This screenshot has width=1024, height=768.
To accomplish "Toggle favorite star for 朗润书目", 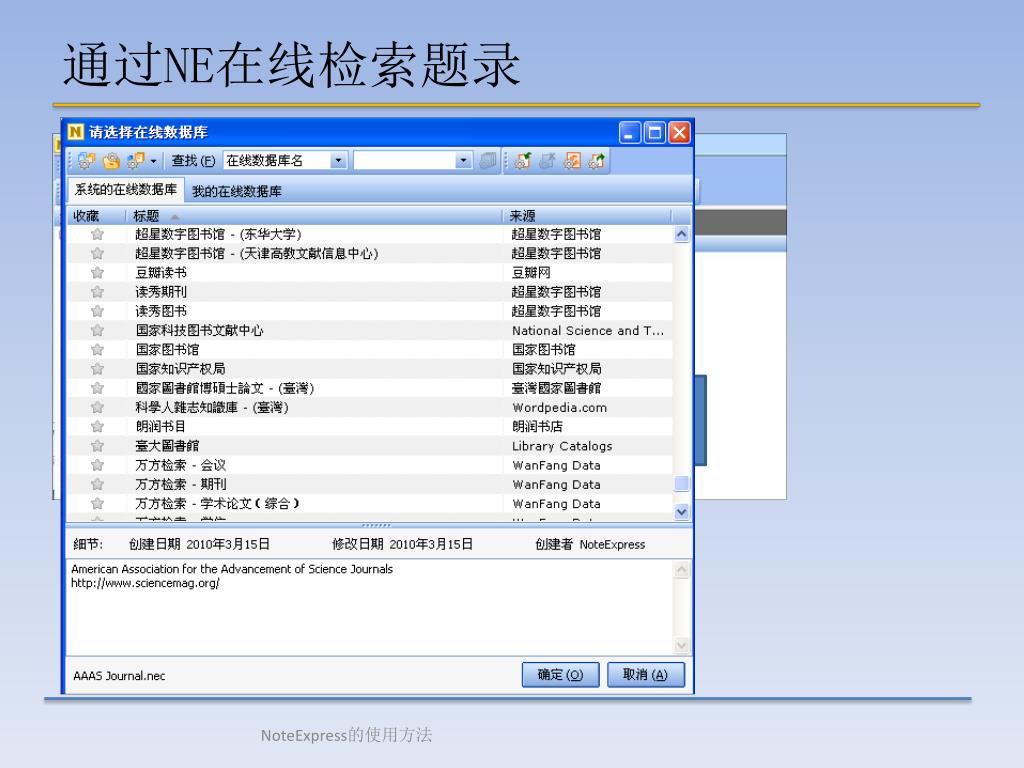I will [x=97, y=426].
